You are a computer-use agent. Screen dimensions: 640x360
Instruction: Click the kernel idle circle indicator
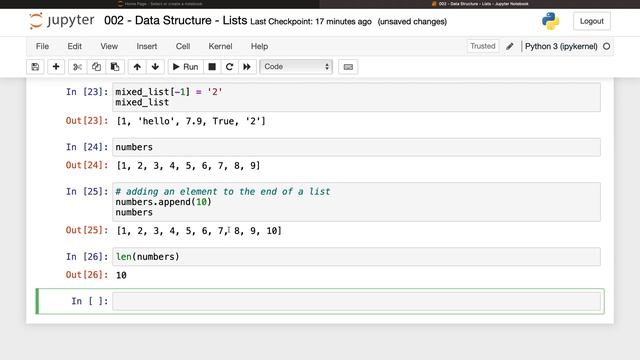point(607,46)
